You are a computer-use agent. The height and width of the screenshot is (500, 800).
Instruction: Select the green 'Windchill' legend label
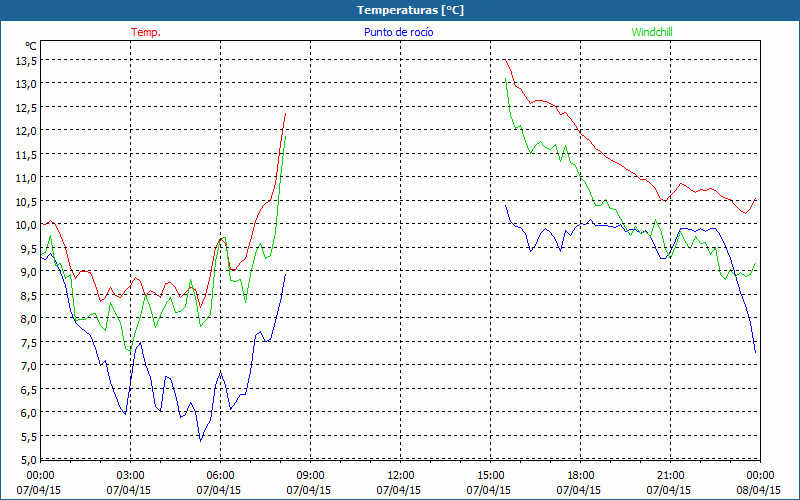coord(652,32)
